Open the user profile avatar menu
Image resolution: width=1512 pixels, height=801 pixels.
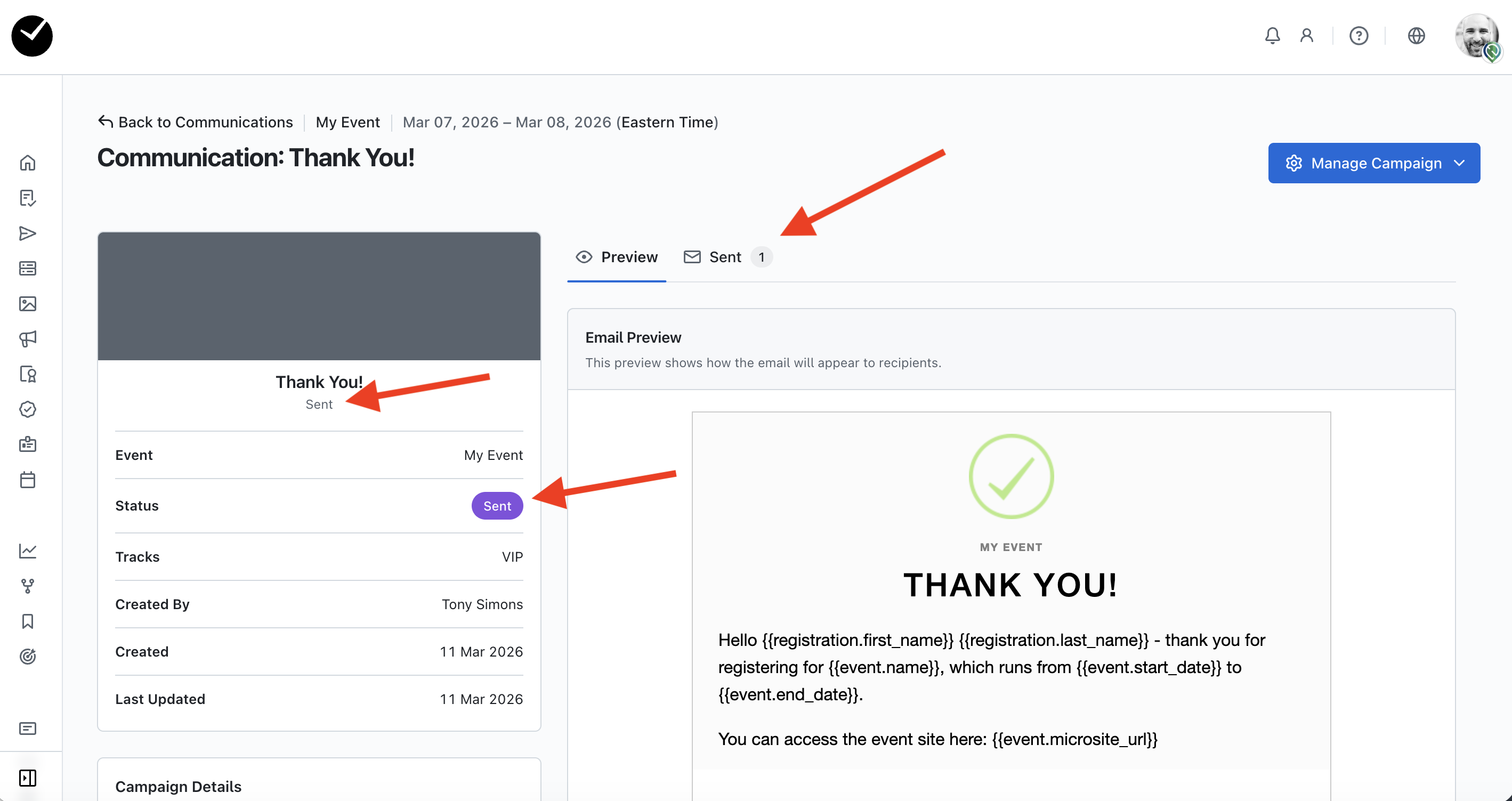pyautogui.click(x=1477, y=36)
